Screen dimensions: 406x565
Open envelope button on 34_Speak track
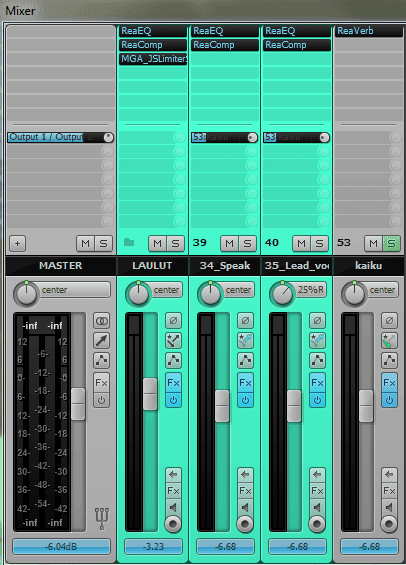(245, 360)
